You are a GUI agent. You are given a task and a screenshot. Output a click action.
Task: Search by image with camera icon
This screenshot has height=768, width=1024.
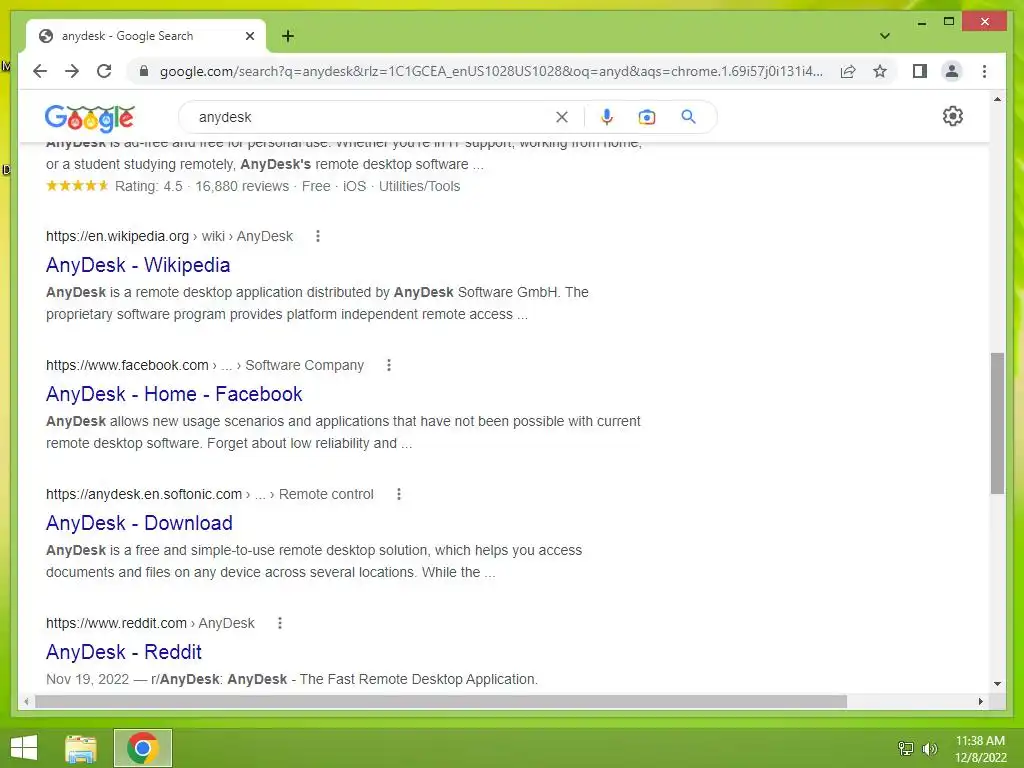pos(647,117)
